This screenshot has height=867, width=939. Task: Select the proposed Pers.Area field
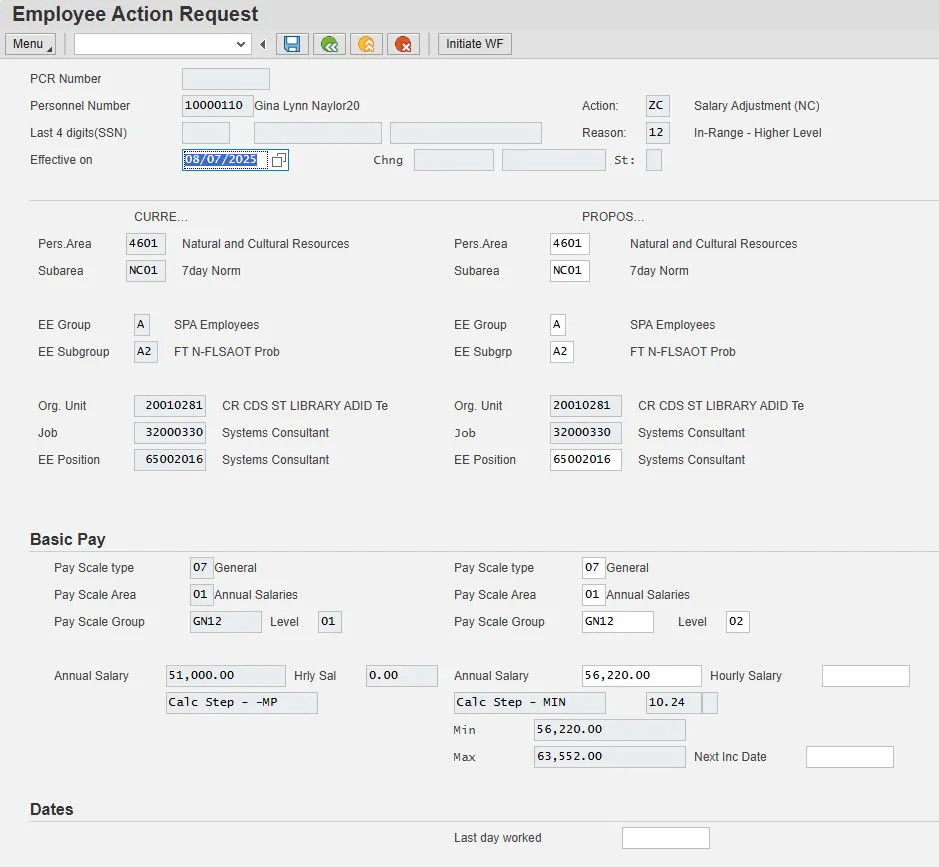coord(569,244)
